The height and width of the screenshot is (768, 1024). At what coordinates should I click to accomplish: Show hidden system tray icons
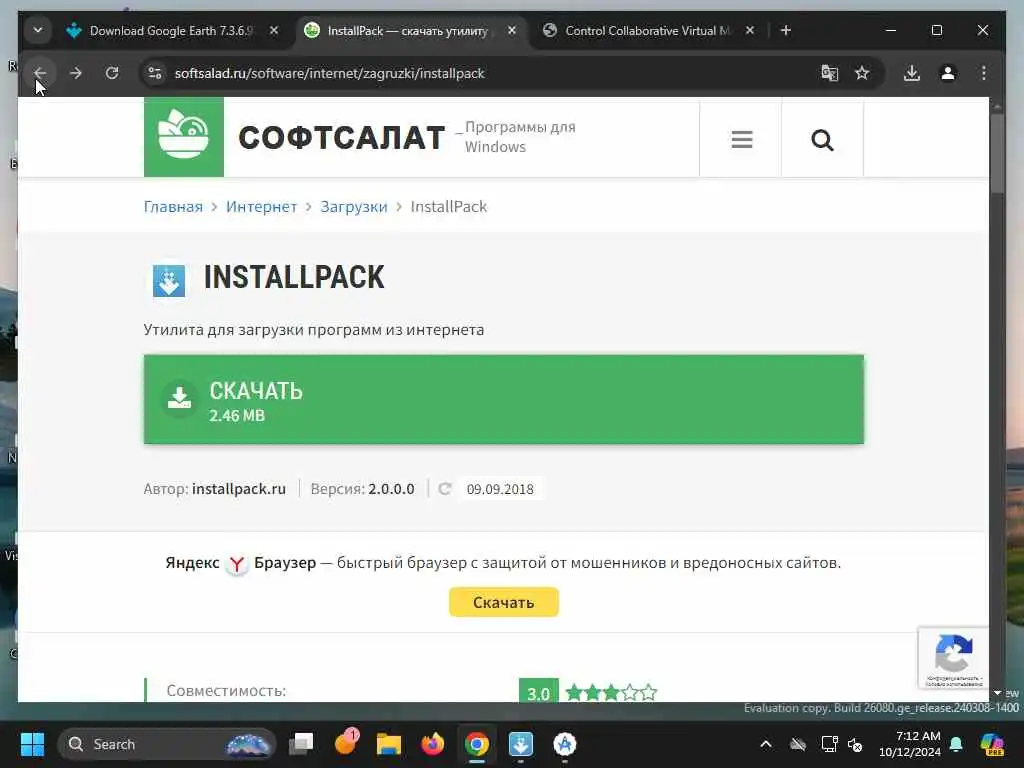[765, 744]
